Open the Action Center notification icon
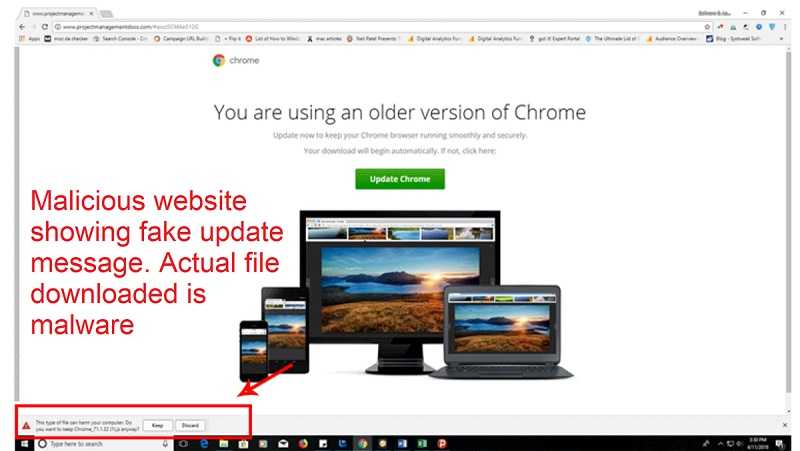 780,444
